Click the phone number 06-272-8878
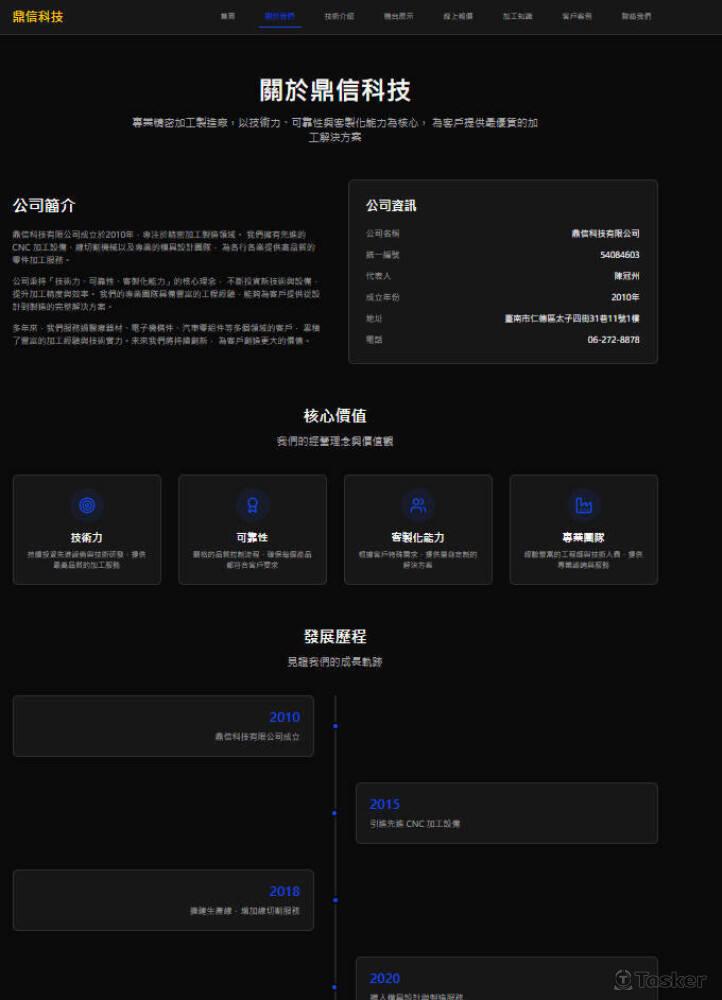This screenshot has width=722, height=1000. pyautogui.click(x=613, y=340)
